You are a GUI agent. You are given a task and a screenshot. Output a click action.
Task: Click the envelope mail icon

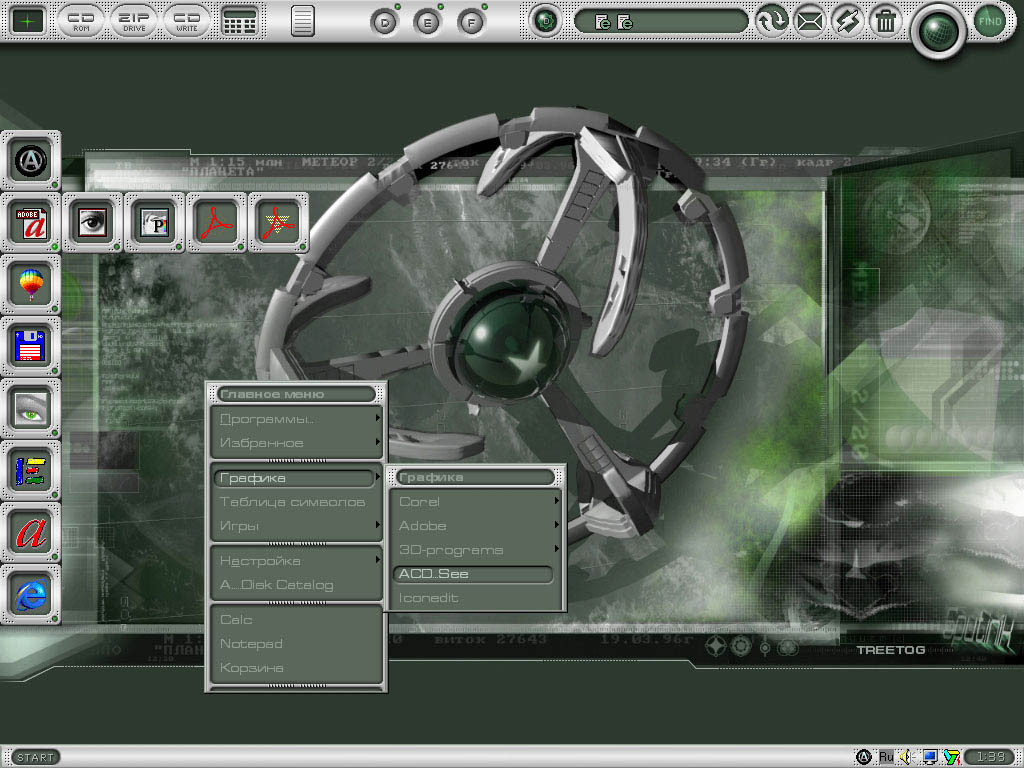point(809,20)
